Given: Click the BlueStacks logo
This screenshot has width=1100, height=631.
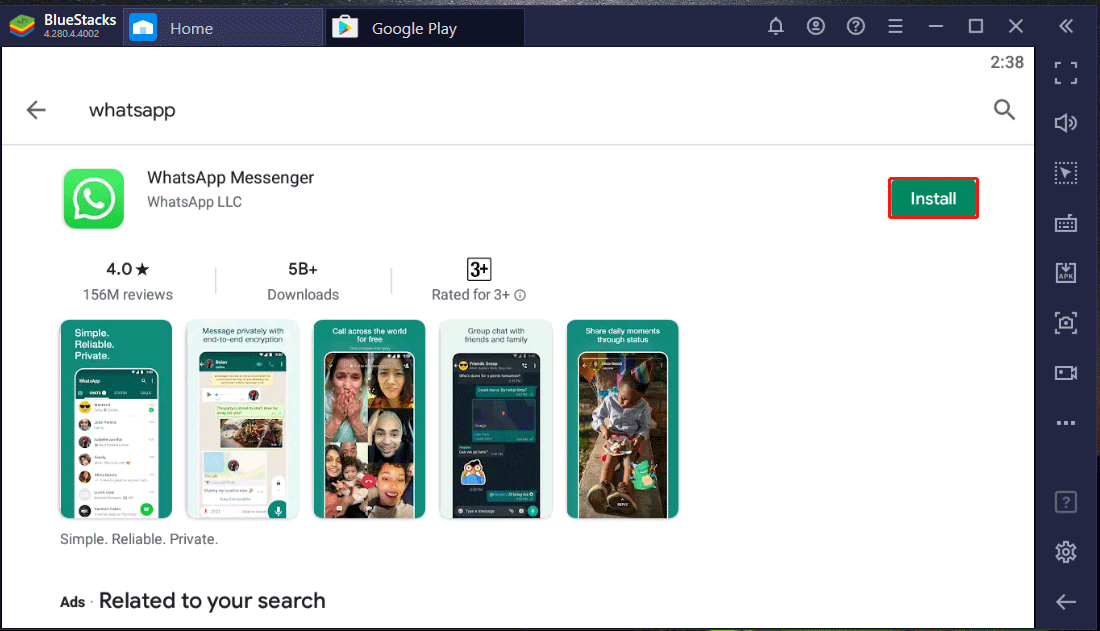Looking at the screenshot, I should (22, 27).
